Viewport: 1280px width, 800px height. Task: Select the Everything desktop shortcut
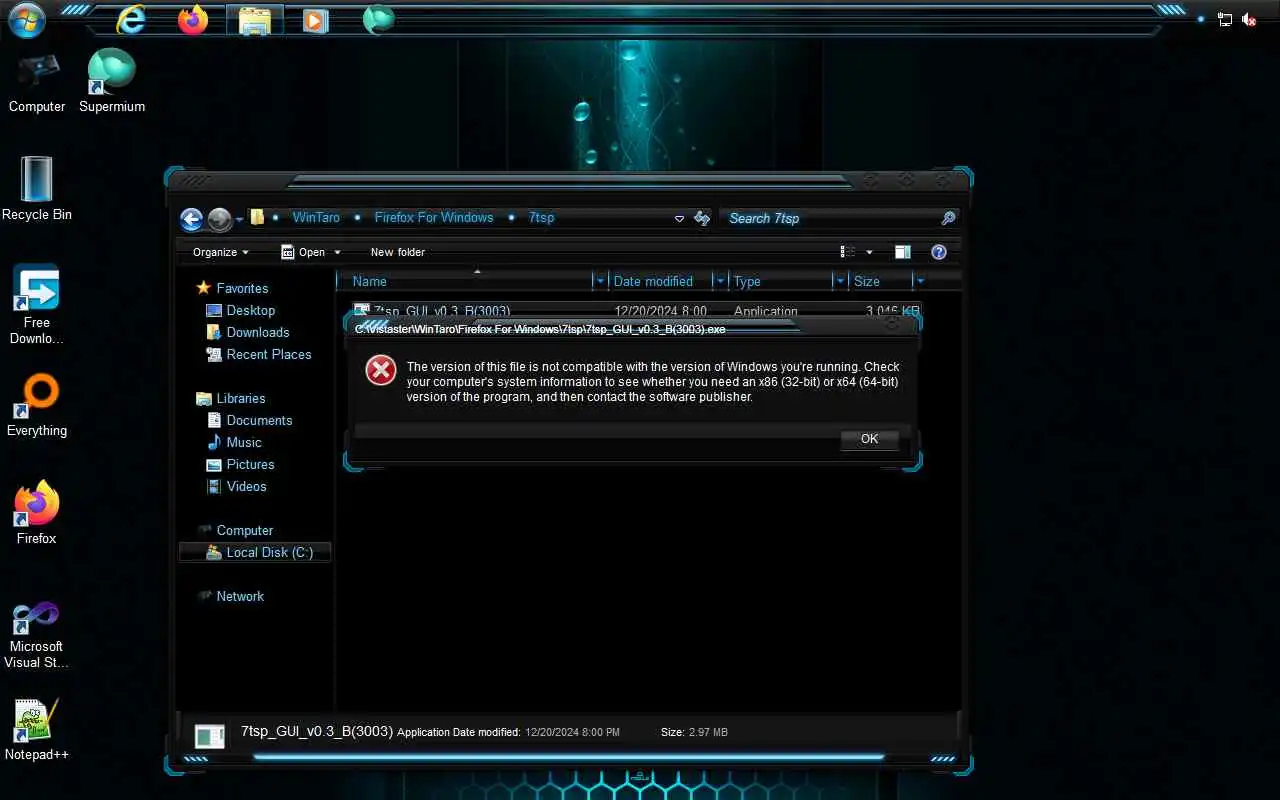coord(37,406)
